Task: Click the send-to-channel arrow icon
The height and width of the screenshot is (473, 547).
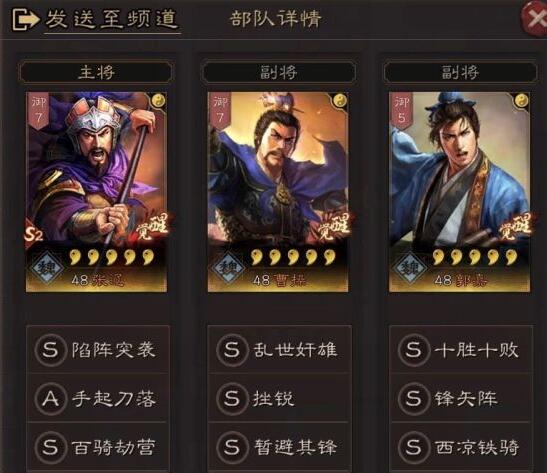Action: [25, 19]
